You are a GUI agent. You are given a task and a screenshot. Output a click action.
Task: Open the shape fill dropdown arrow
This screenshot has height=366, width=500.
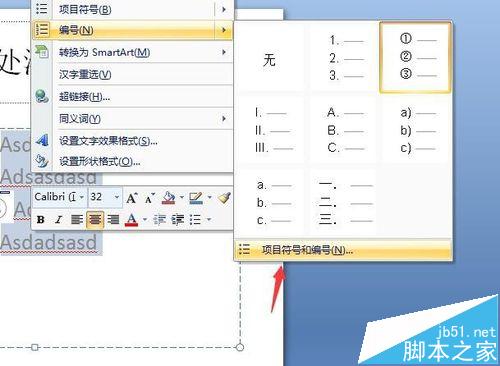[182, 197]
